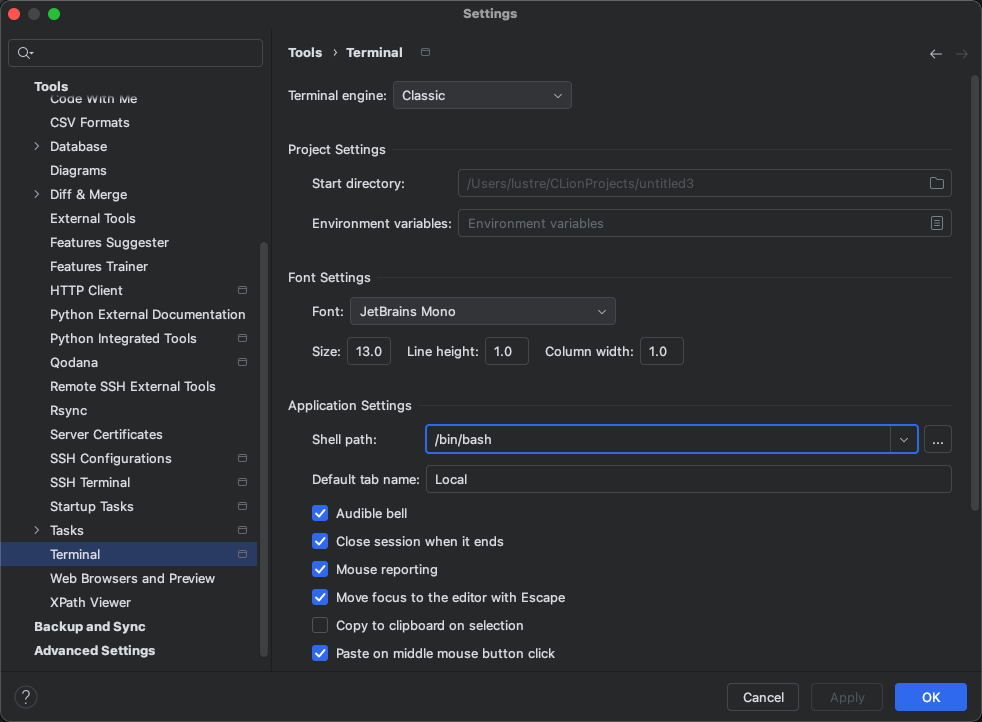Select the Tools category header
982x722 pixels.
51,86
